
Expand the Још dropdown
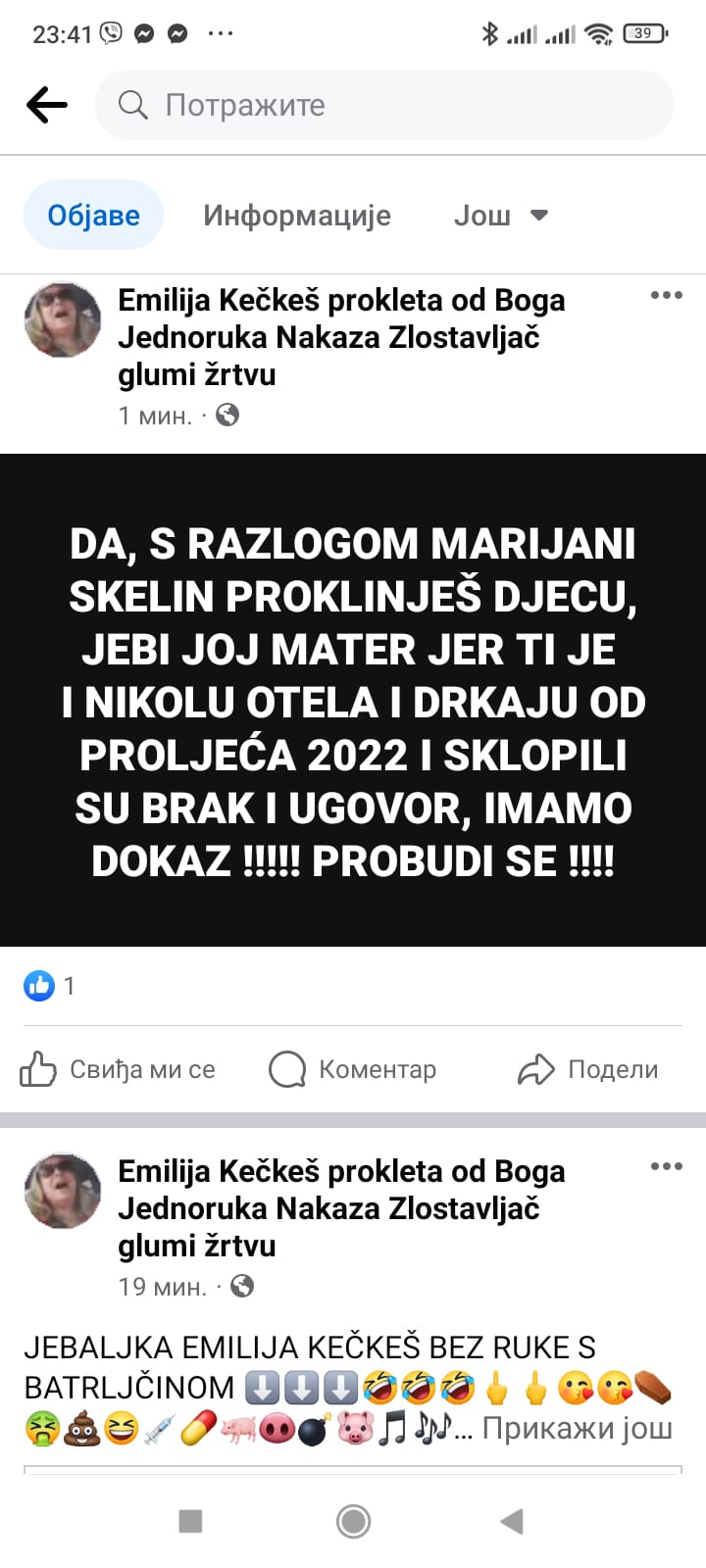click(500, 216)
